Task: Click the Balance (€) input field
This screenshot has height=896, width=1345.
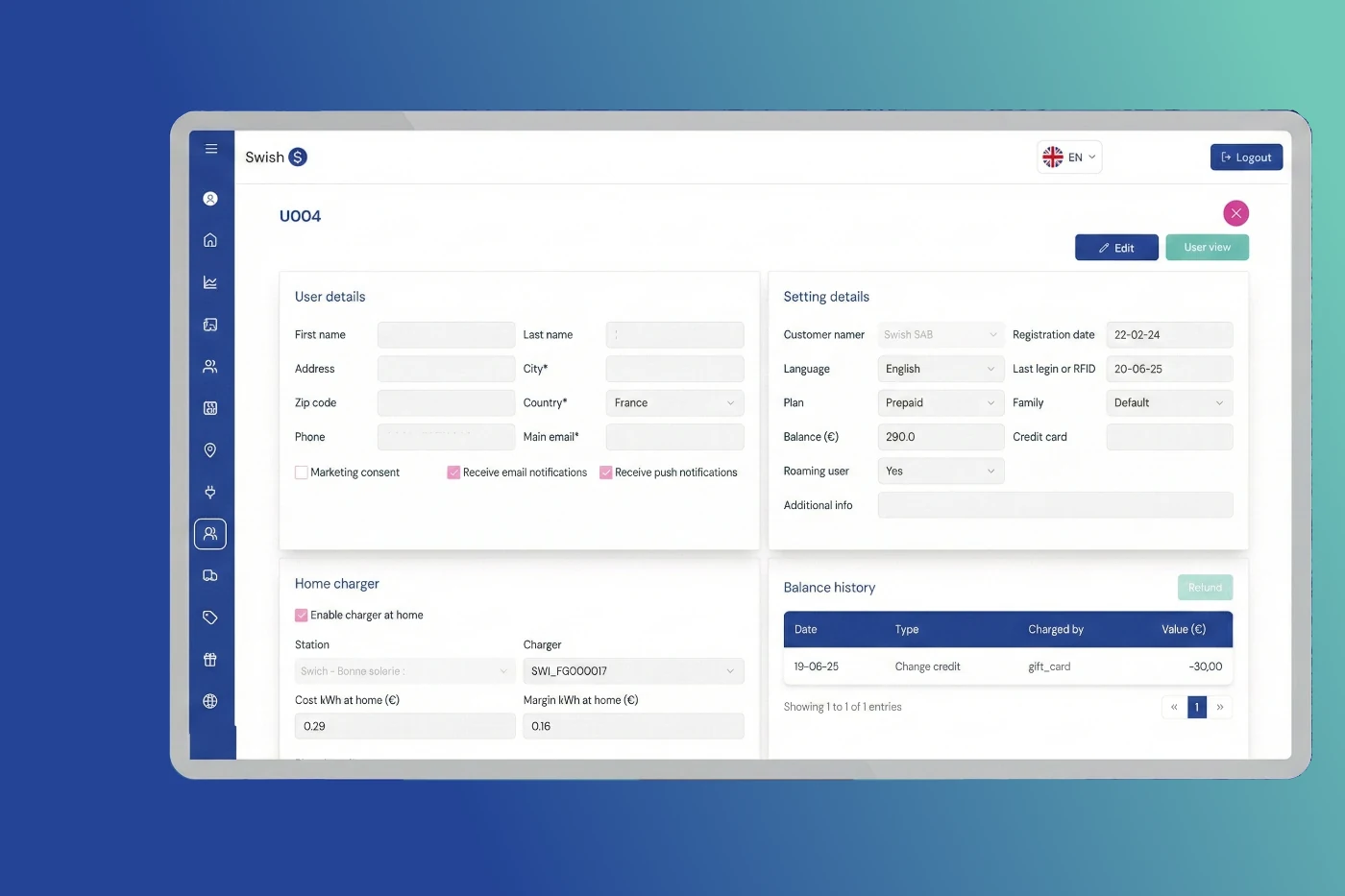Action: click(x=940, y=437)
